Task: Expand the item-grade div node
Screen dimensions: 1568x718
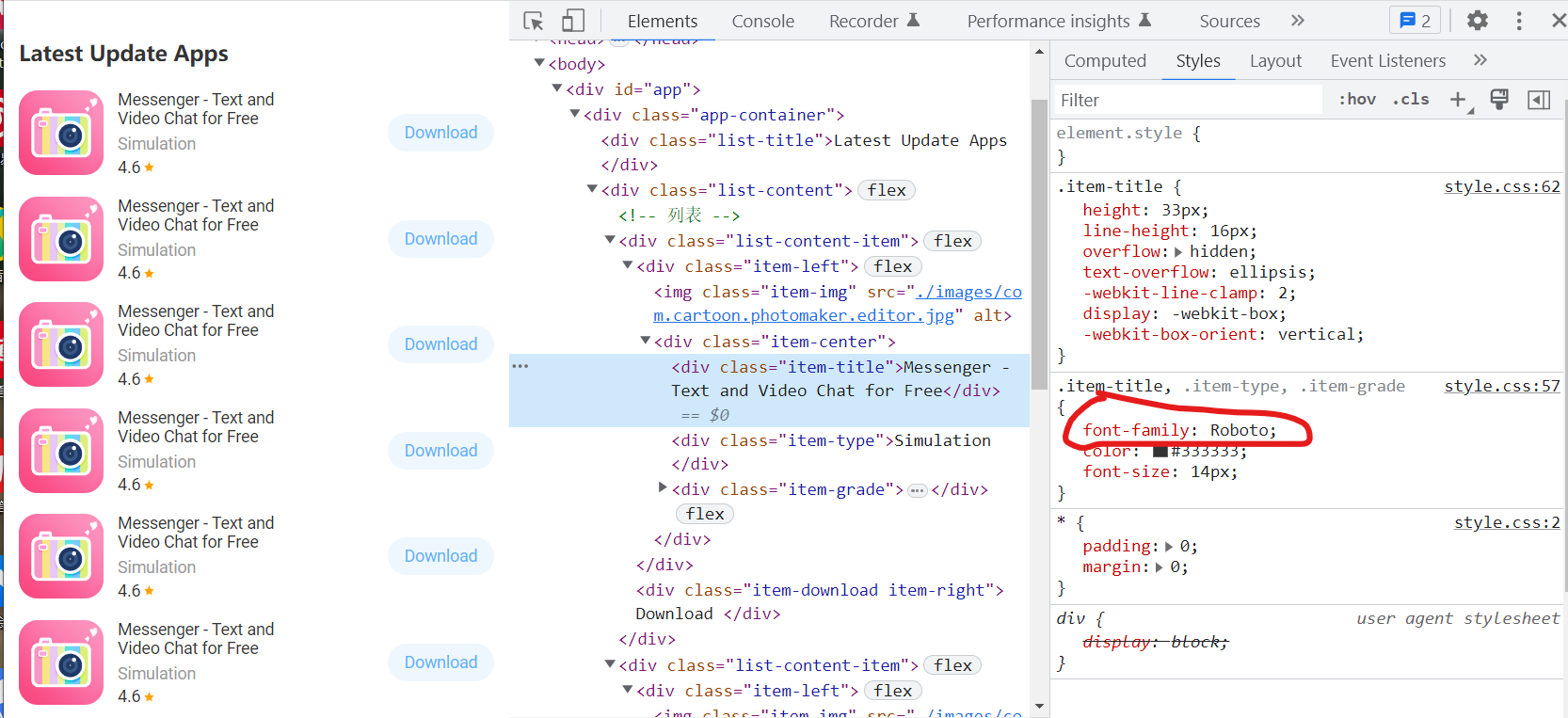Action: point(663,487)
